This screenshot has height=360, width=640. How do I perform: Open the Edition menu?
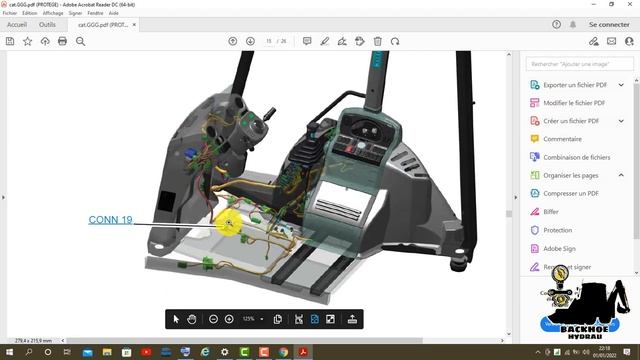click(30, 13)
